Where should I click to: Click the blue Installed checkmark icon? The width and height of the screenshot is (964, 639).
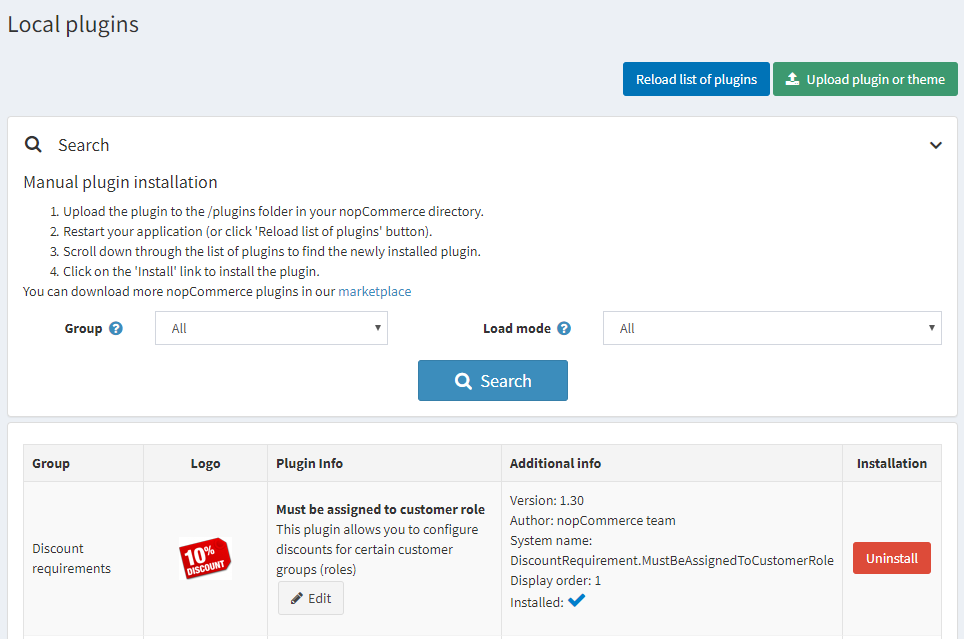coord(576,601)
